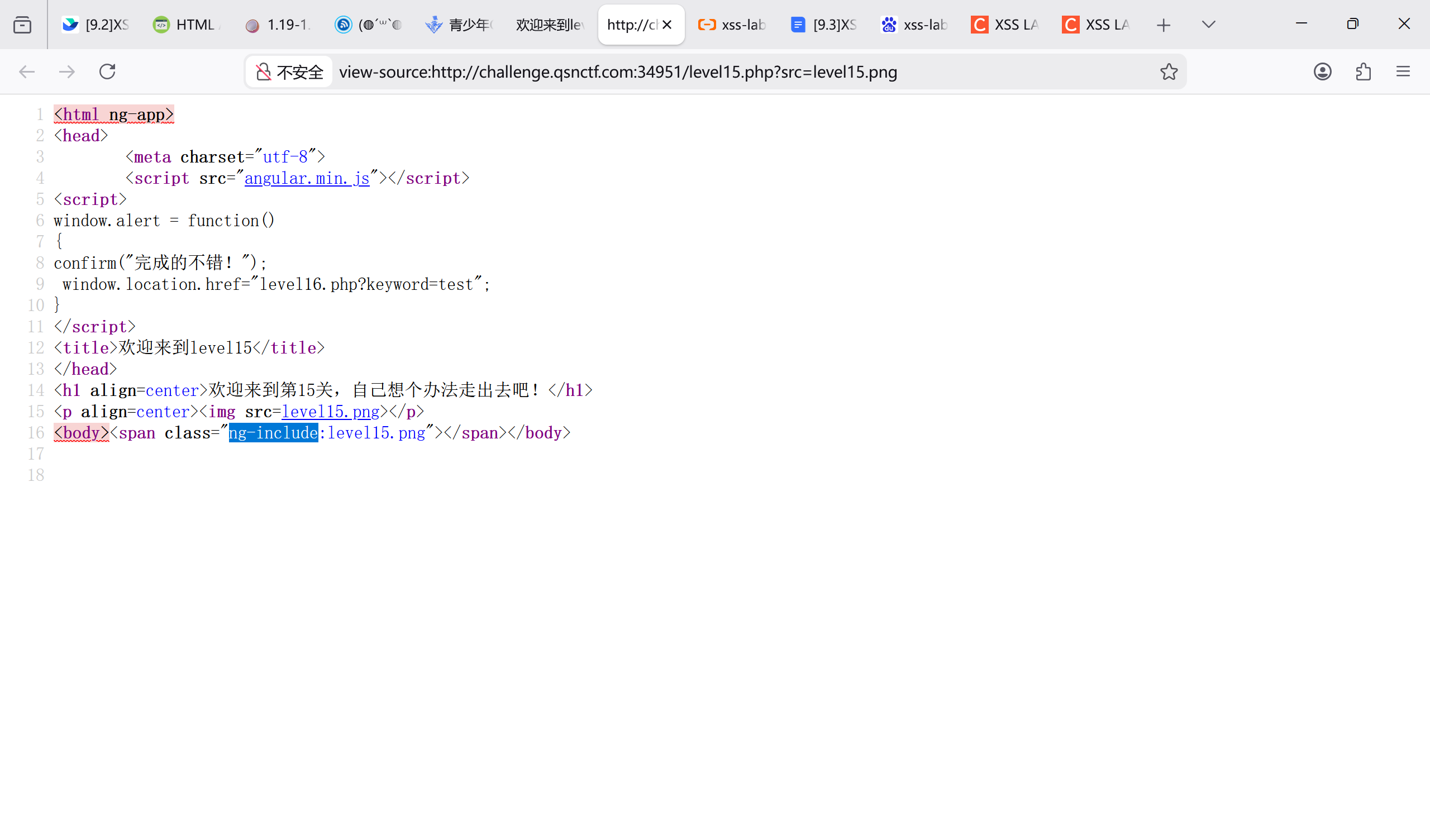The height and width of the screenshot is (840, 1430).
Task: Go back using the back arrow
Action: [27, 71]
